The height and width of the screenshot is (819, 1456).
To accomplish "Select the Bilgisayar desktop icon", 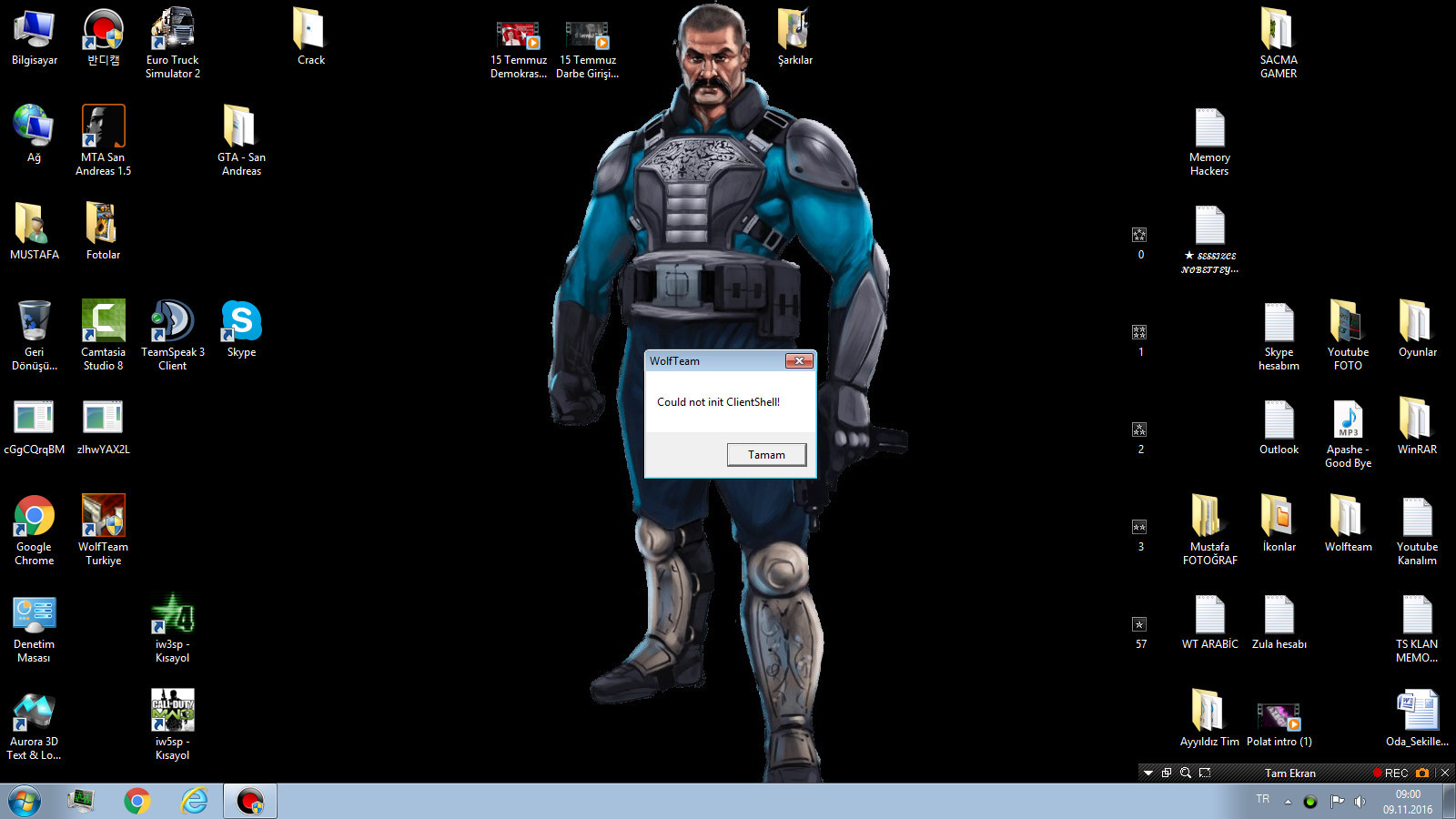I will [x=35, y=38].
